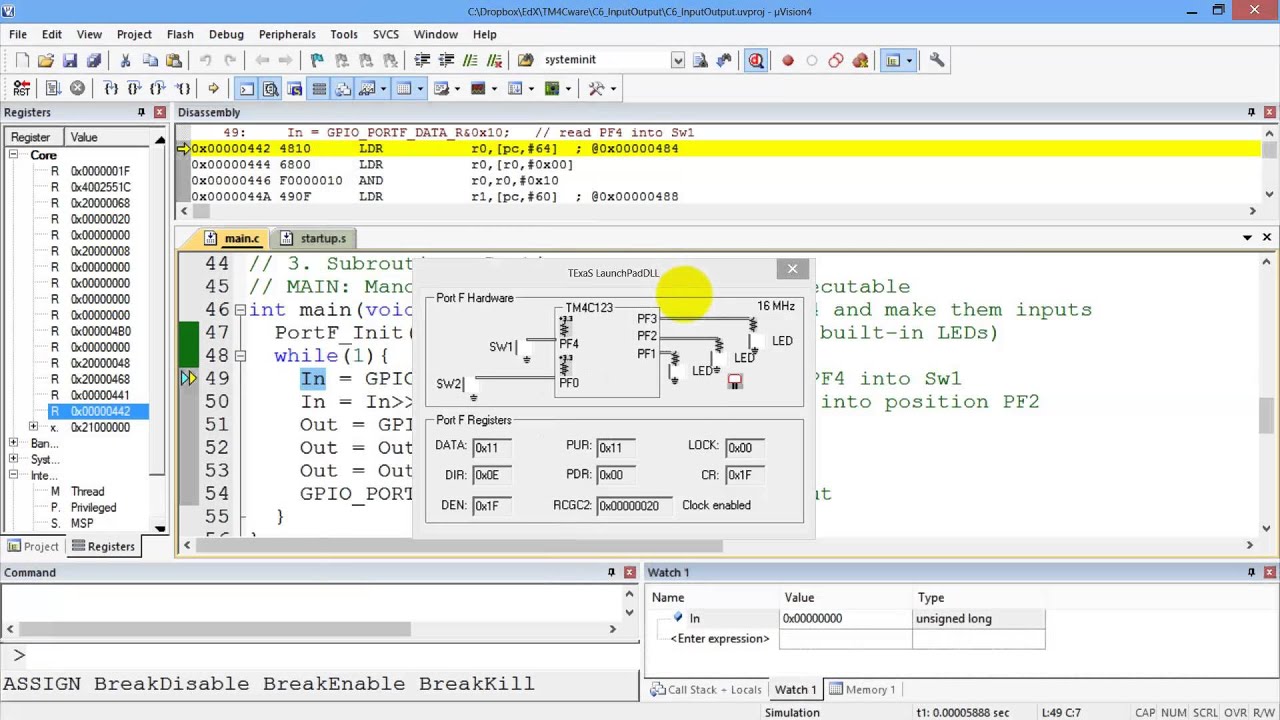This screenshot has width=1280, height=720.
Task: Close the TExaS LaunchPadDLL window
Action: (792, 269)
